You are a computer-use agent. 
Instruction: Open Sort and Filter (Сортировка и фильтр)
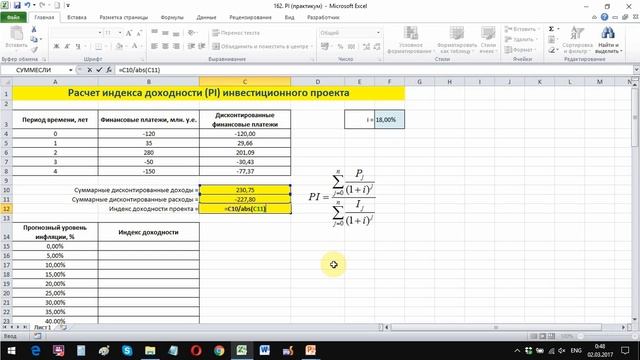(577, 40)
